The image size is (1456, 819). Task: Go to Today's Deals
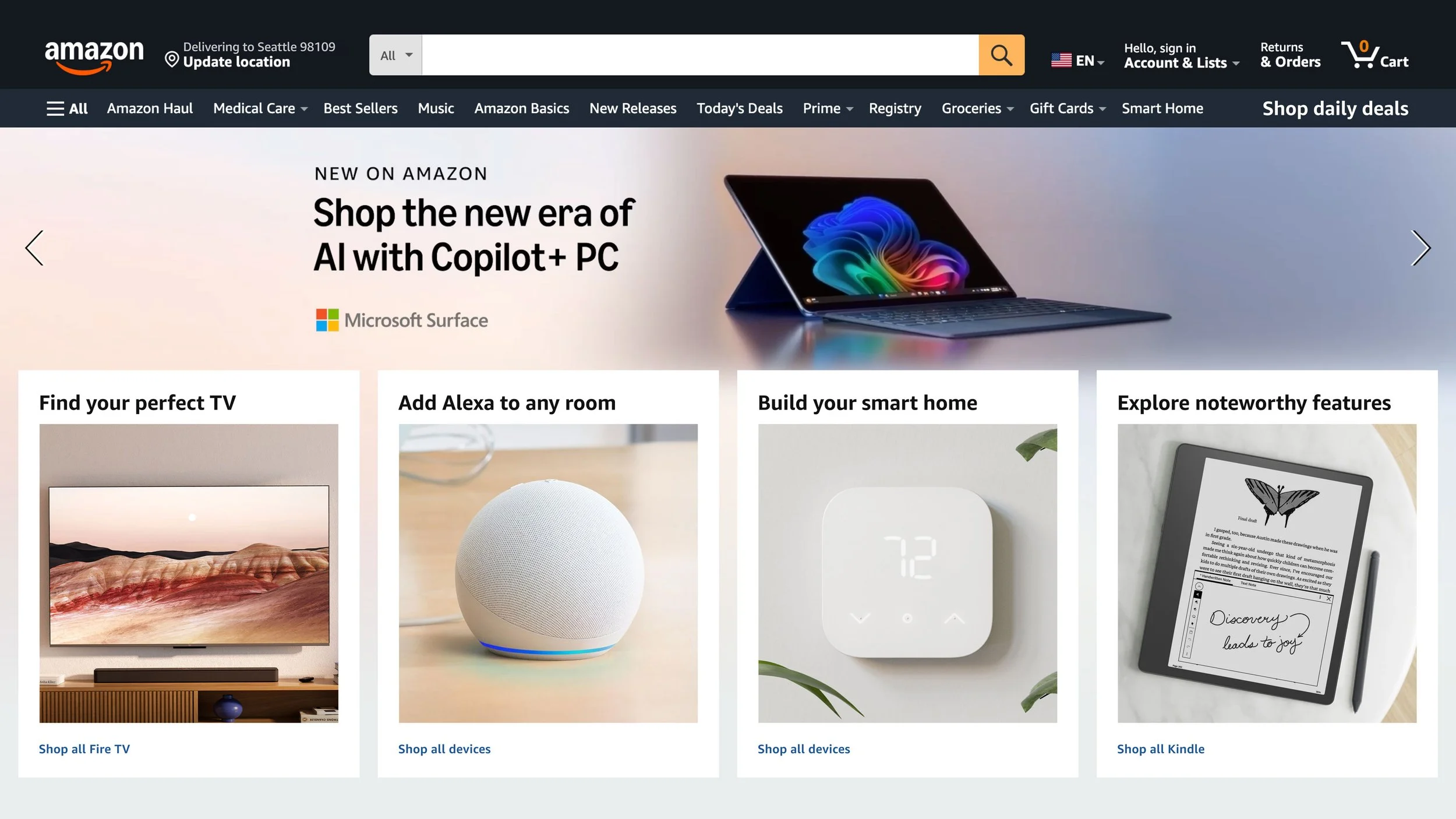point(740,108)
